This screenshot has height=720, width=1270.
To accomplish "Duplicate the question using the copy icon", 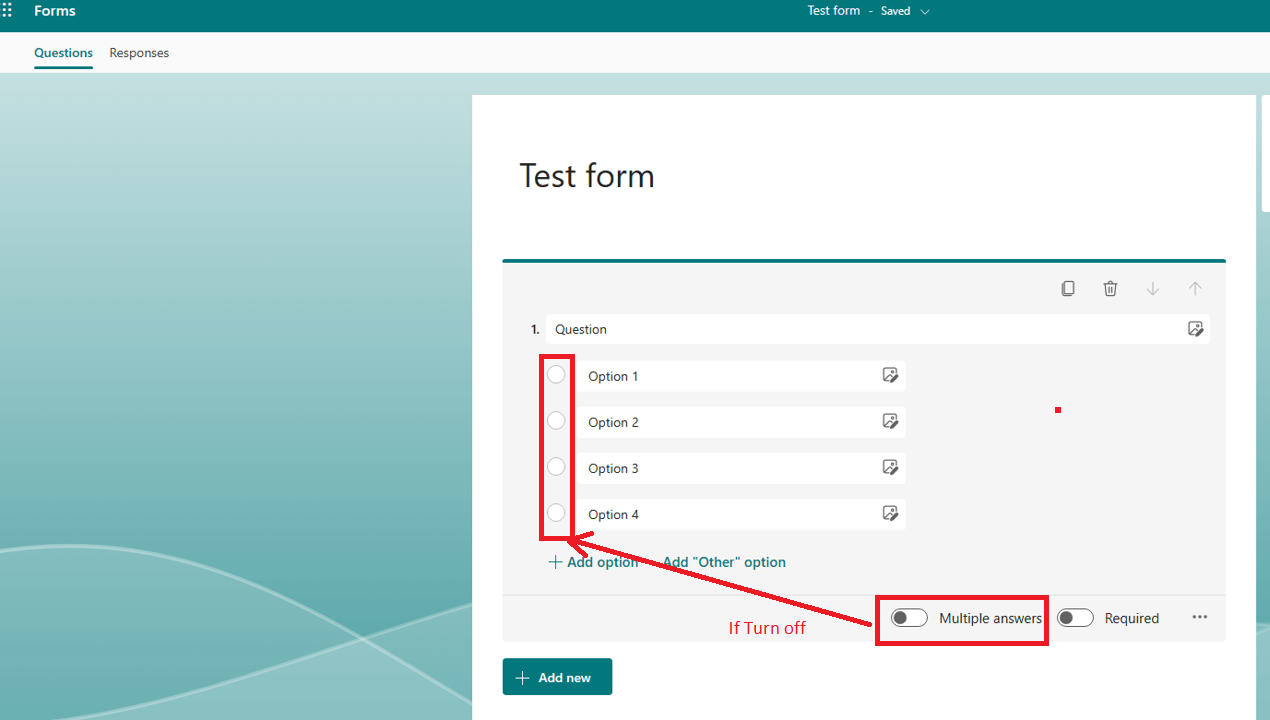I will coord(1067,288).
